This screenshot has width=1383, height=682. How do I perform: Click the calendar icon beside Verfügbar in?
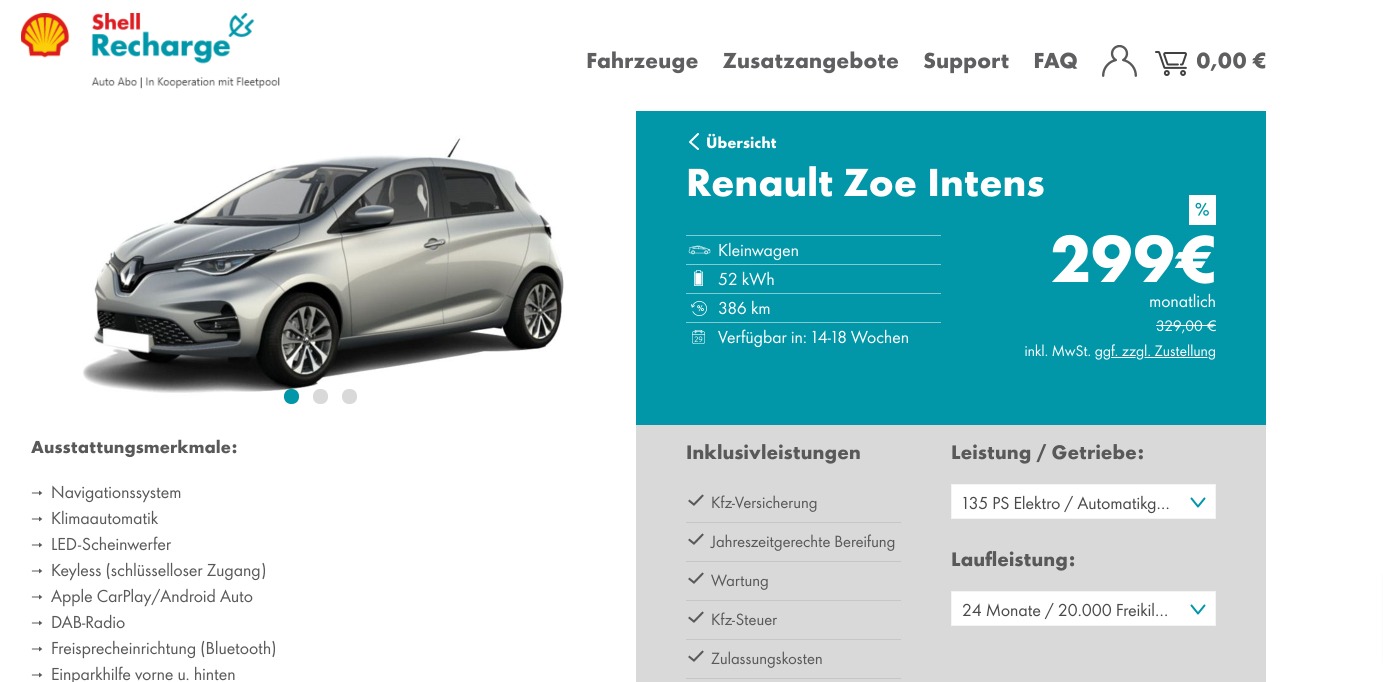[x=698, y=337]
